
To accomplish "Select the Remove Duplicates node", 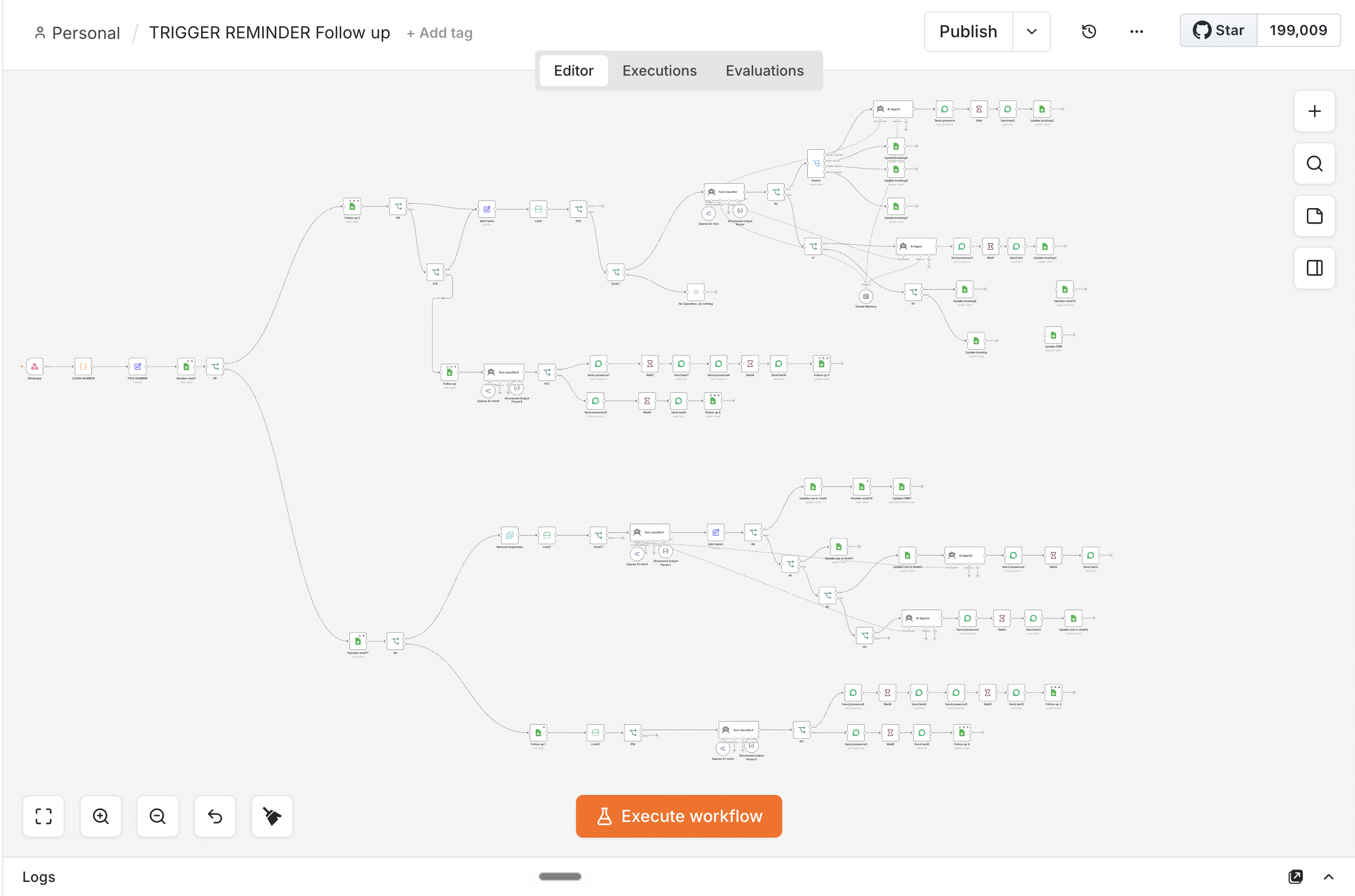I will coord(509,536).
